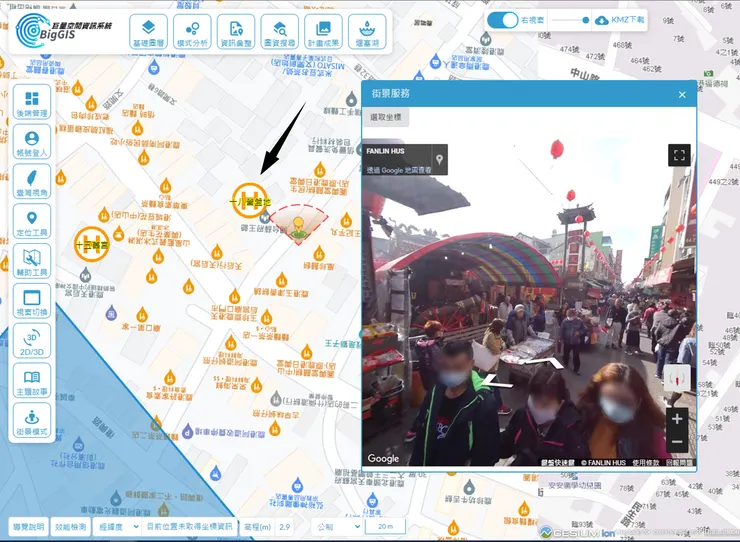The image size is (740, 542).
Task: Open the 經緯度 coordinate format dropdown
Action: point(117,527)
